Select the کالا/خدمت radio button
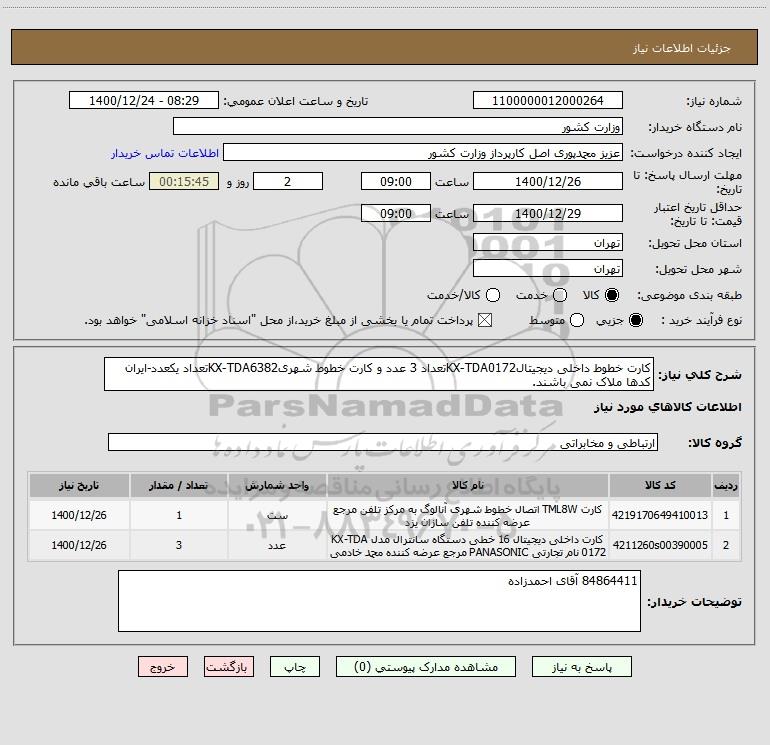Image resolution: width=770 pixels, height=745 pixels. point(493,295)
